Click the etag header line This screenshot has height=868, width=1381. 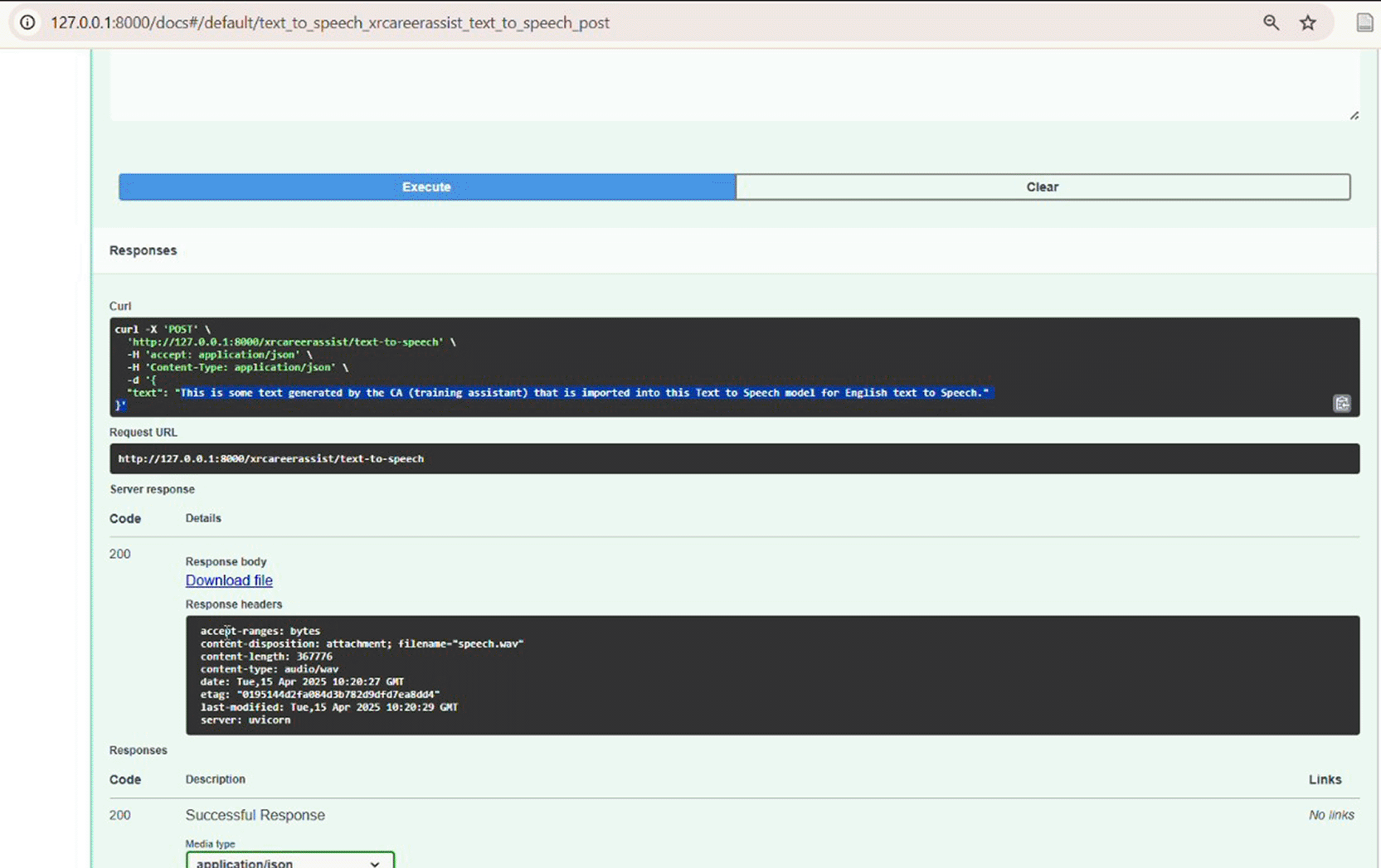(320, 695)
